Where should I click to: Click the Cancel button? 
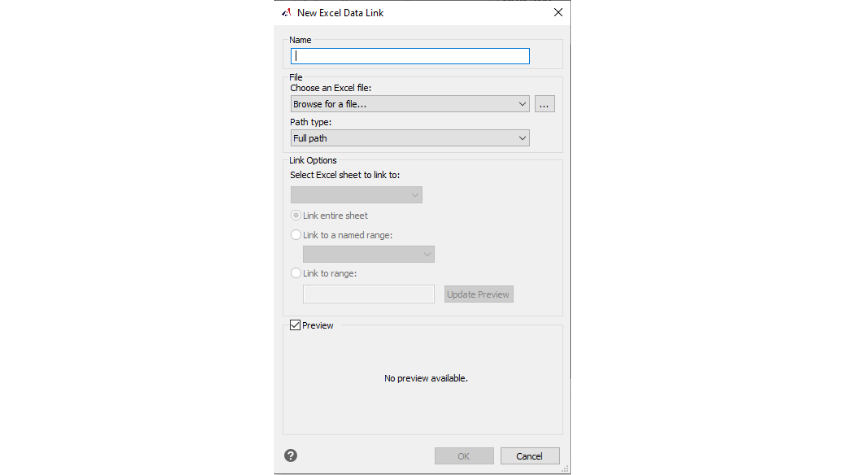pyautogui.click(x=530, y=456)
